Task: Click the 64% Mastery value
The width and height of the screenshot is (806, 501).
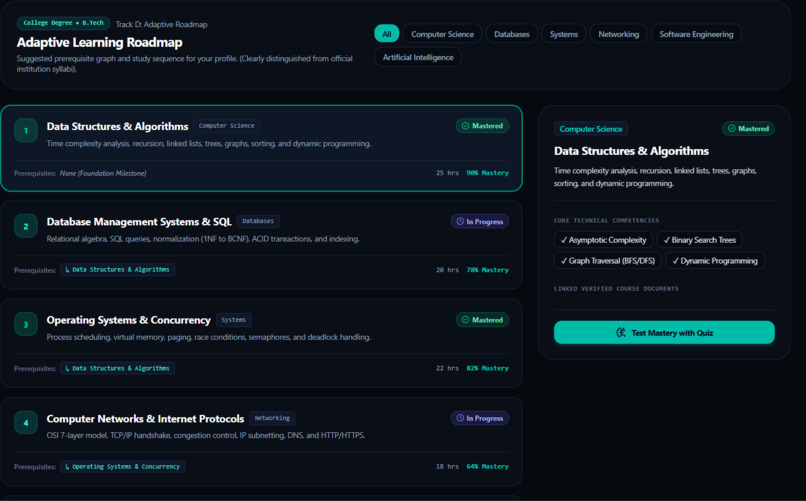Action: (487, 467)
